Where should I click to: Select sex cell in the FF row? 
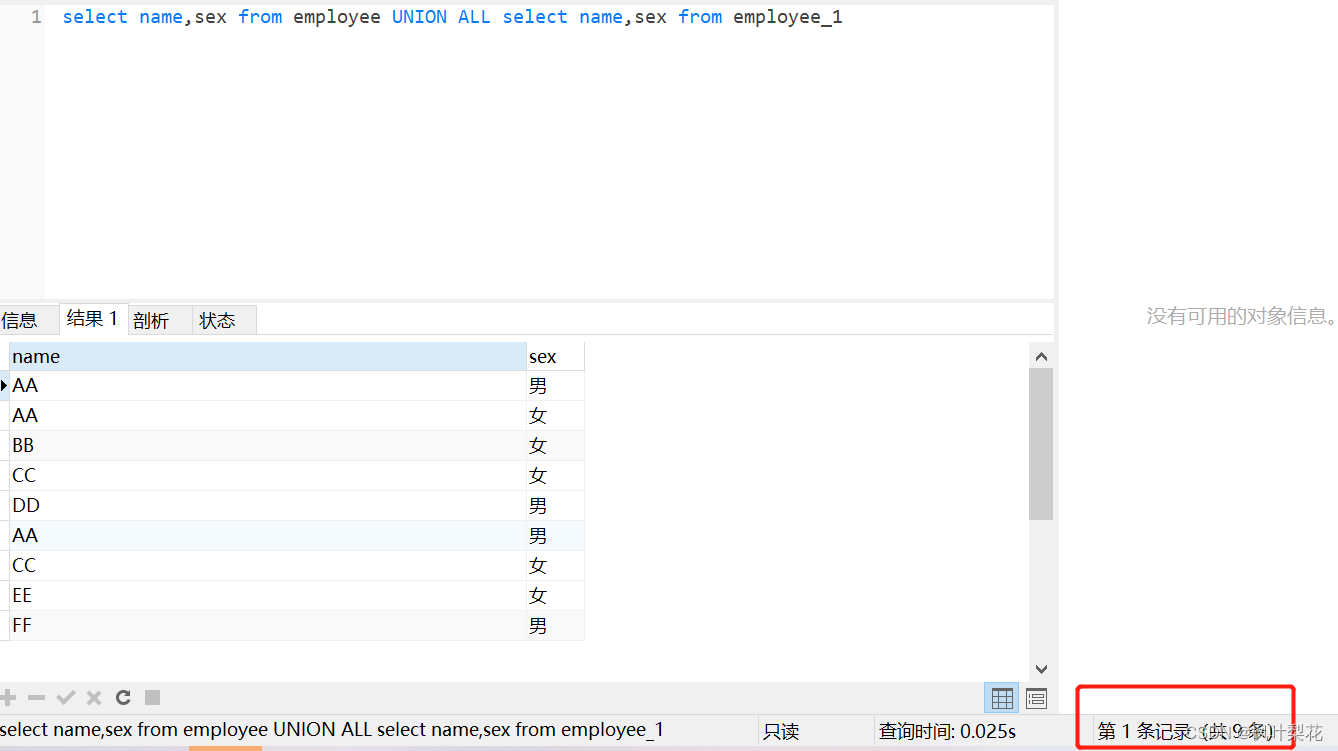pos(555,626)
